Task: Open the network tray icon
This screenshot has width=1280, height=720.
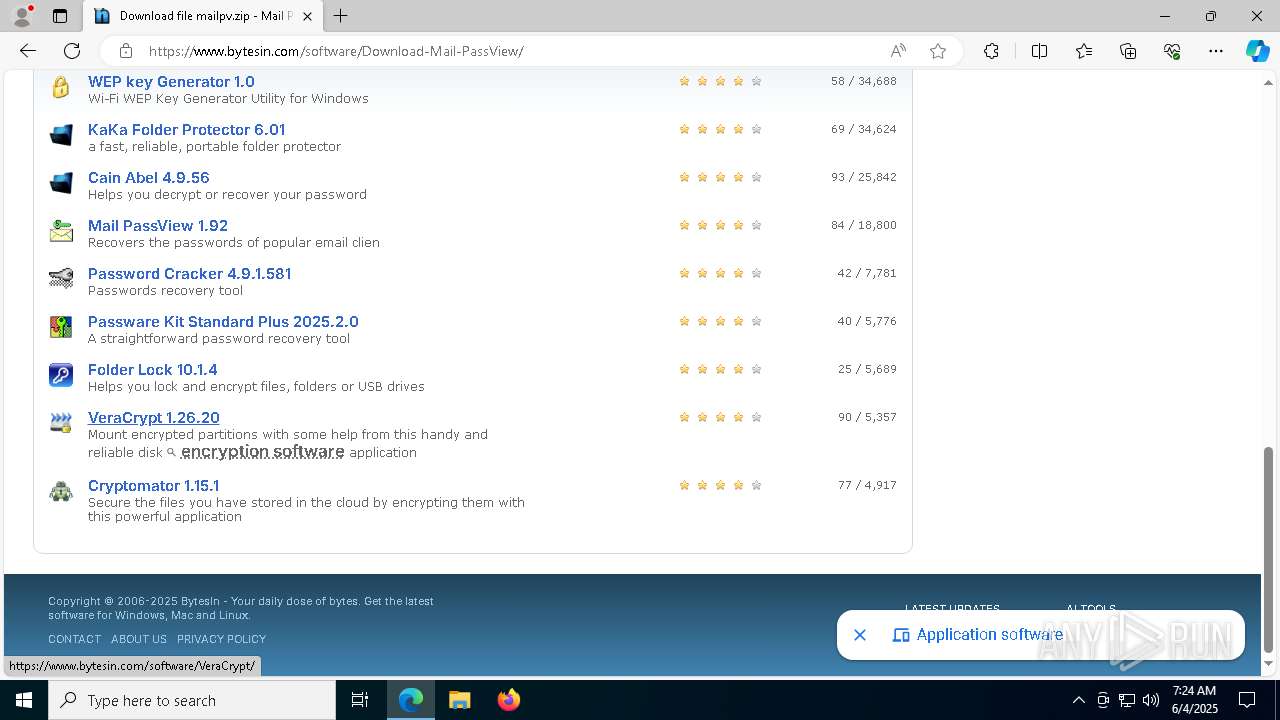Action: click(x=1127, y=700)
